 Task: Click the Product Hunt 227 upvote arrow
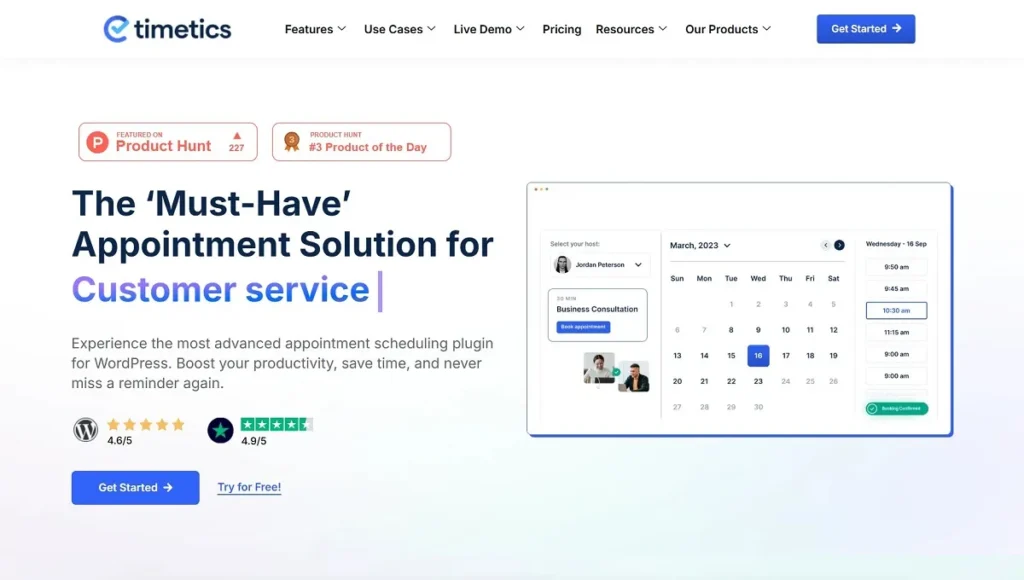point(237,136)
